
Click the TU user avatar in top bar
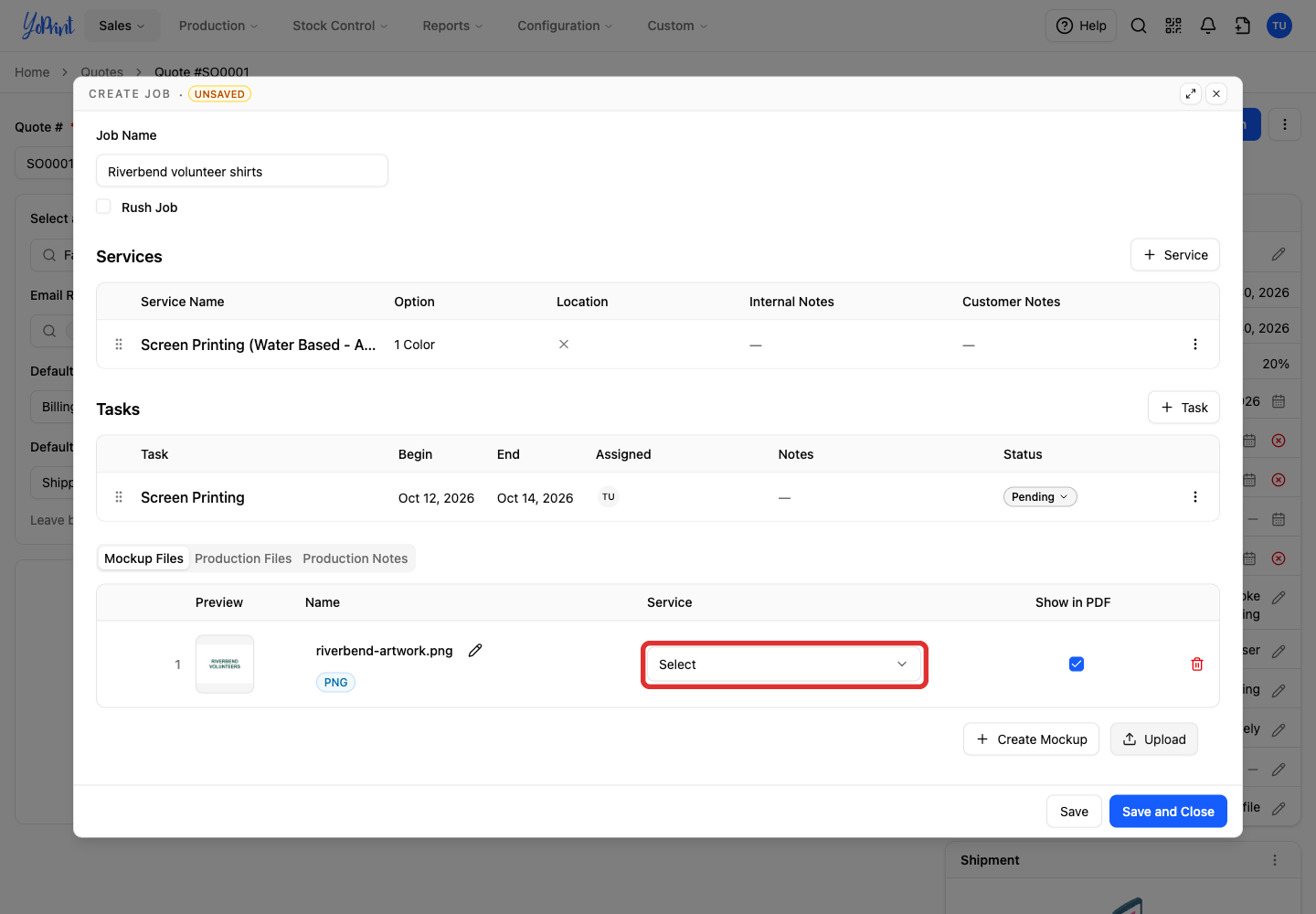coord(1279,26)
